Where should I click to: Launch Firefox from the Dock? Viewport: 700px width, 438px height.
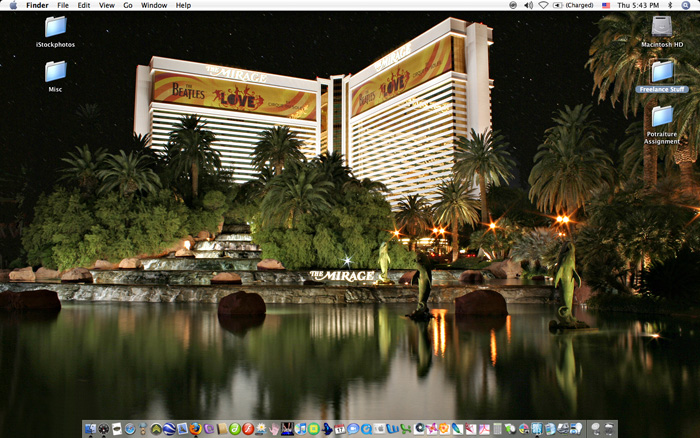tap(195, 429)
